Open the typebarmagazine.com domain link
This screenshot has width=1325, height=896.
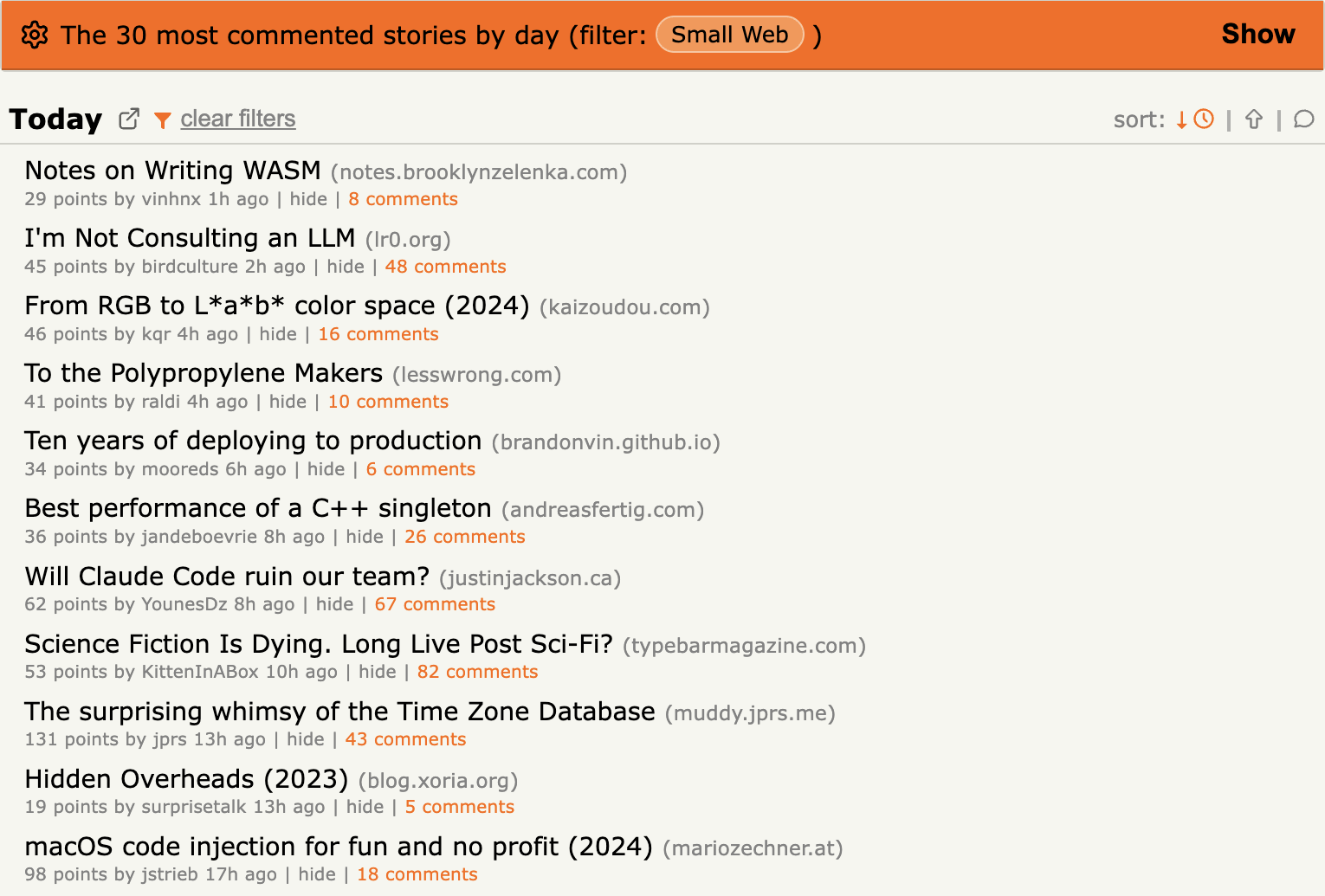coord(744,646)
